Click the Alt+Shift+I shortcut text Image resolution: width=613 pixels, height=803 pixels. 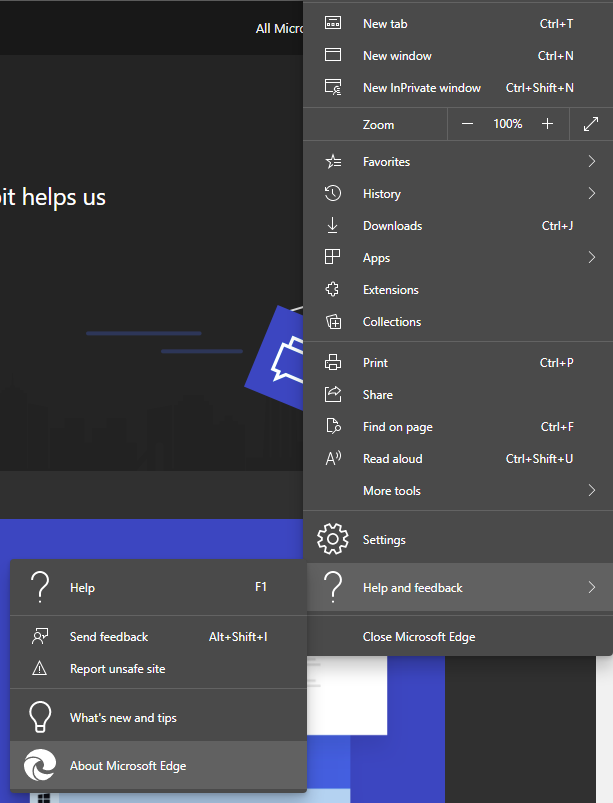238,637
